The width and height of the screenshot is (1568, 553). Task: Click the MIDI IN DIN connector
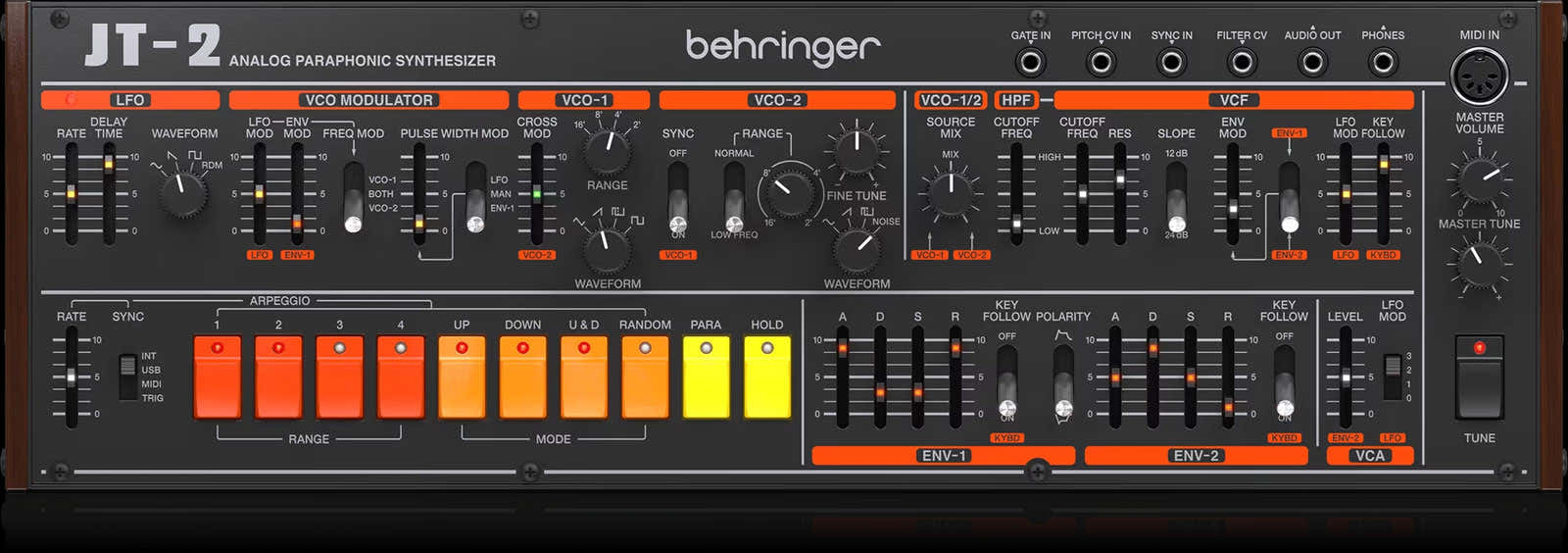1479,76
